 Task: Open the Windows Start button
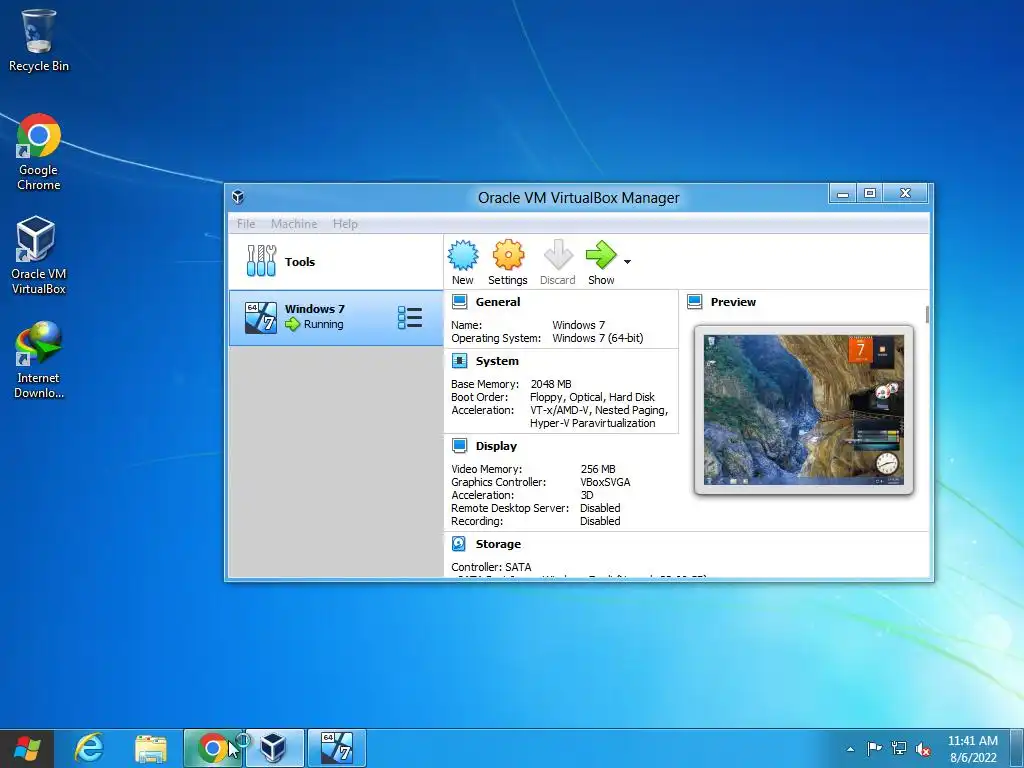[27, 748]
